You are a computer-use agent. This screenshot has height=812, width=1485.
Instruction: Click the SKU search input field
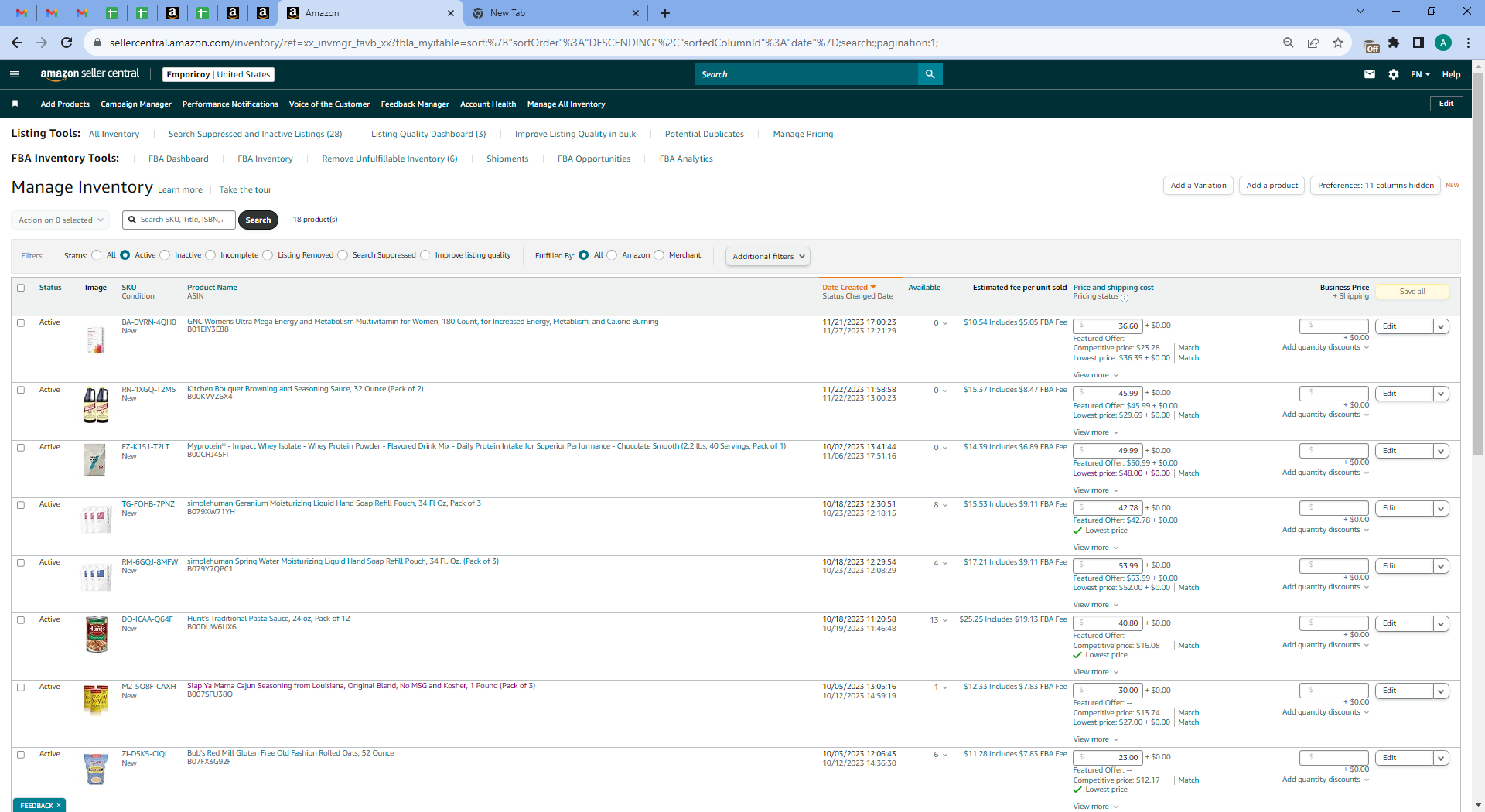(179, 220)
